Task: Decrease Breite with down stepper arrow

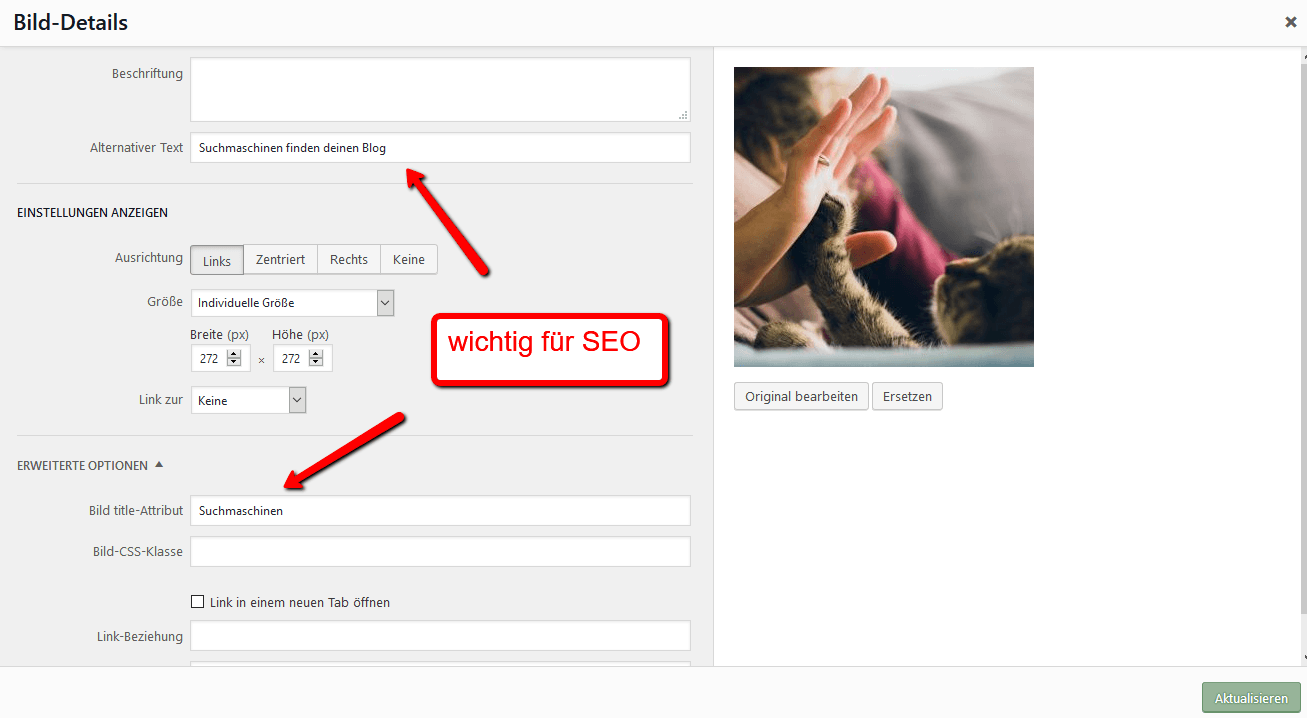Action: tap(234, 363)
